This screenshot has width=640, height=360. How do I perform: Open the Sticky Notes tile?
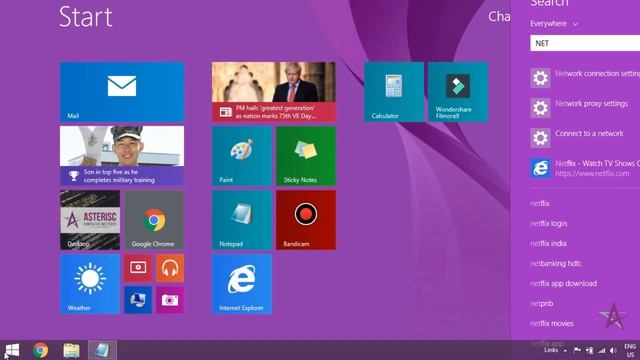306,156
